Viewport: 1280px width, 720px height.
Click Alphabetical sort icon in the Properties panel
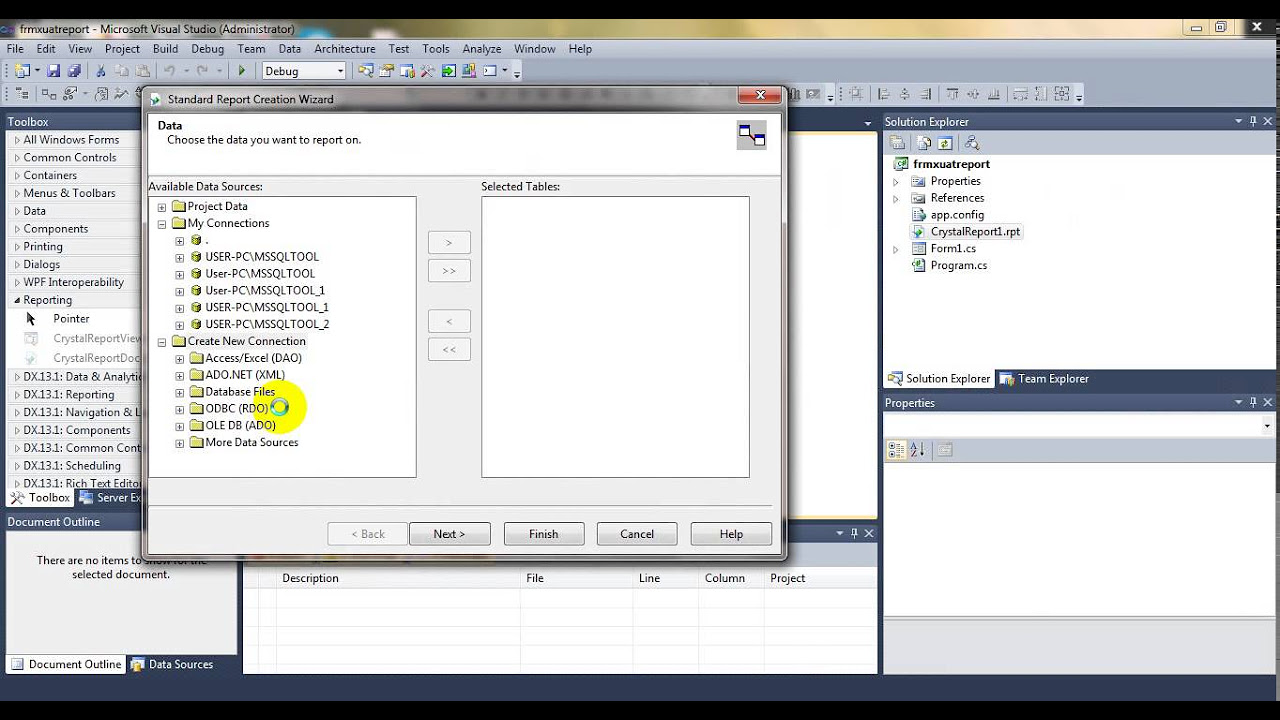pos(918,450)
